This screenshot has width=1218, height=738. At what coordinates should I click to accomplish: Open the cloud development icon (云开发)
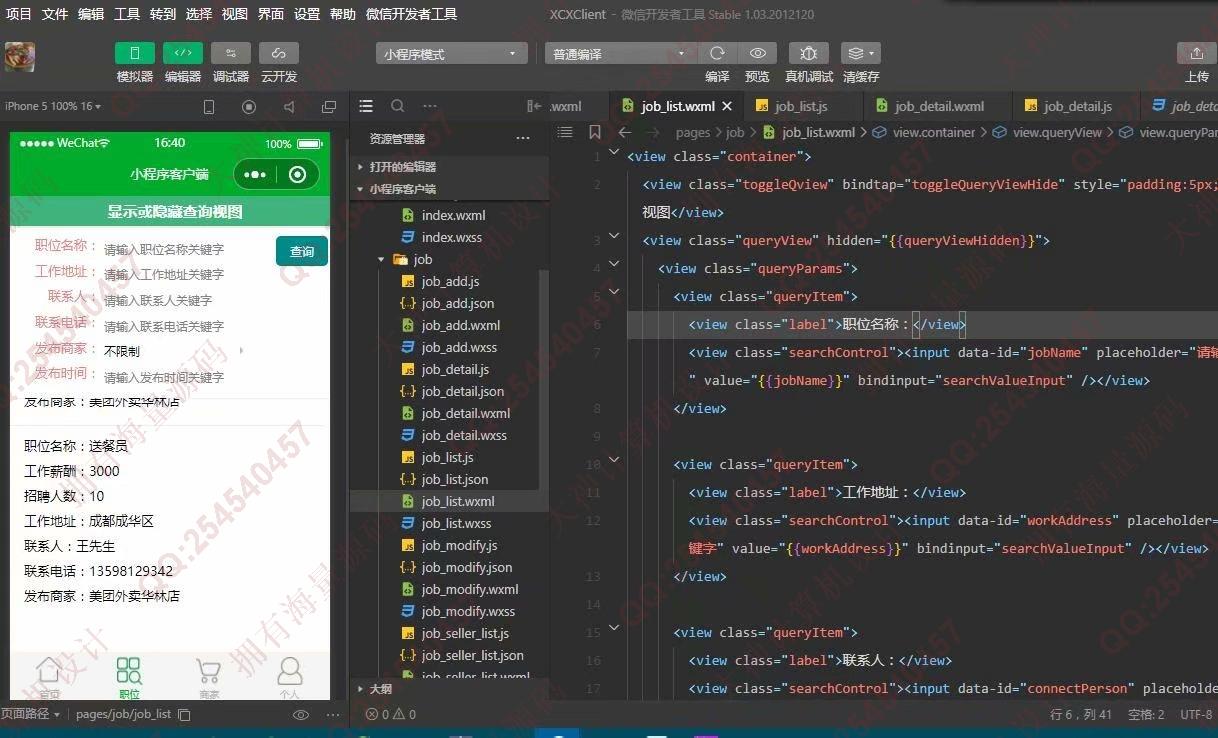coord(279,53)
